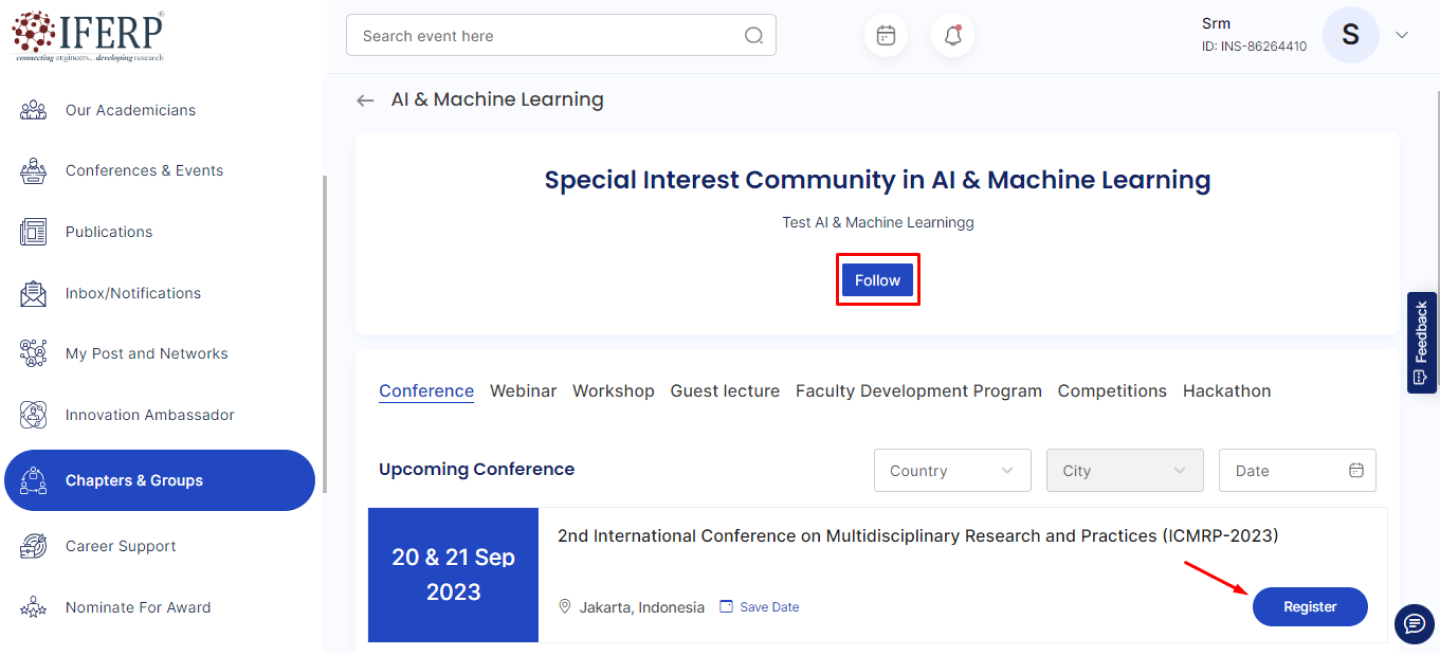Image resolution: width=1440 pixels, height=653 pixels.
Task: Register for the ICMRP-2023 conference
Action: pyautogui.click(x=1309, y=607)
